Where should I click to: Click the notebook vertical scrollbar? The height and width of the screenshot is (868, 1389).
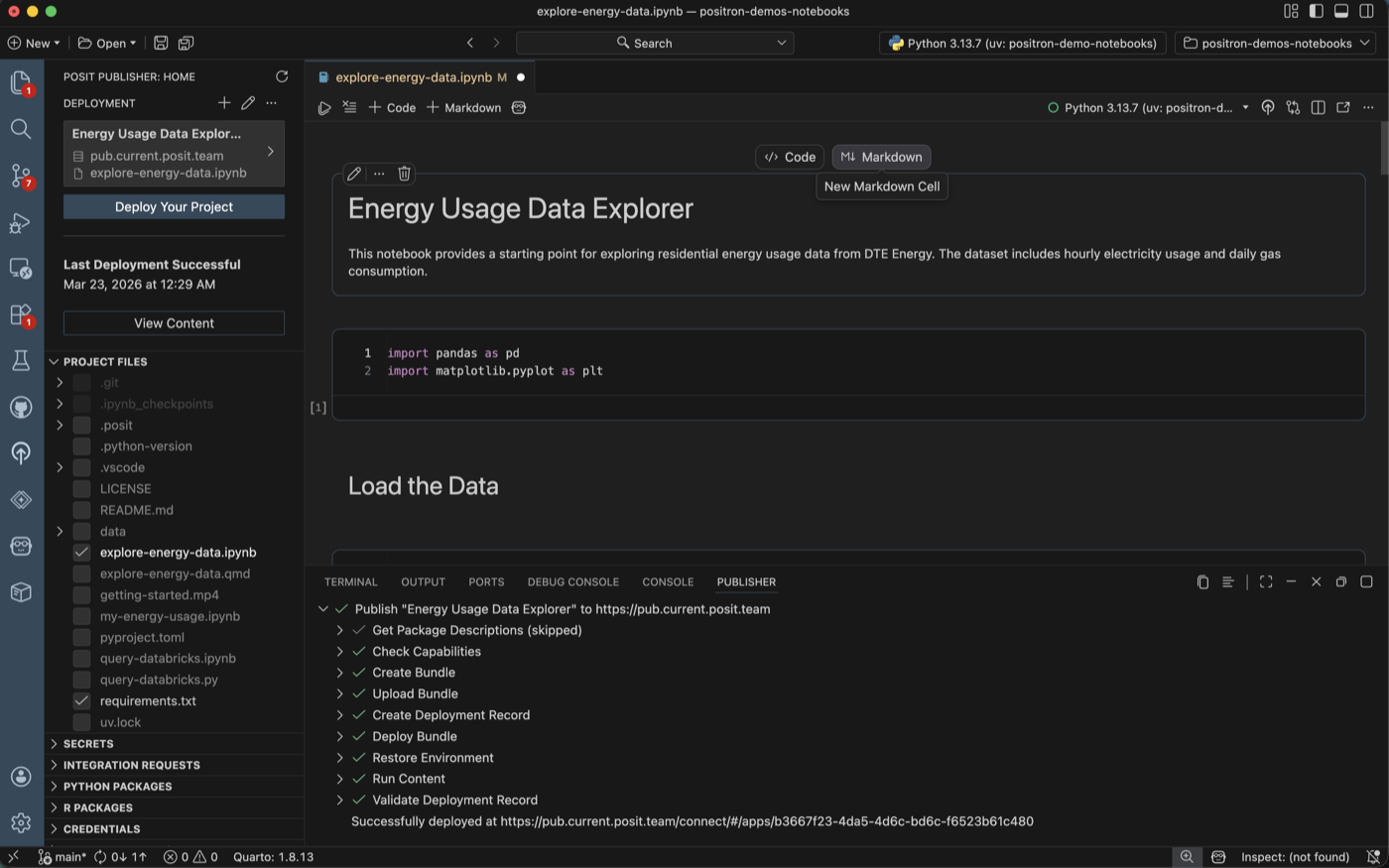pos(1383,147)
